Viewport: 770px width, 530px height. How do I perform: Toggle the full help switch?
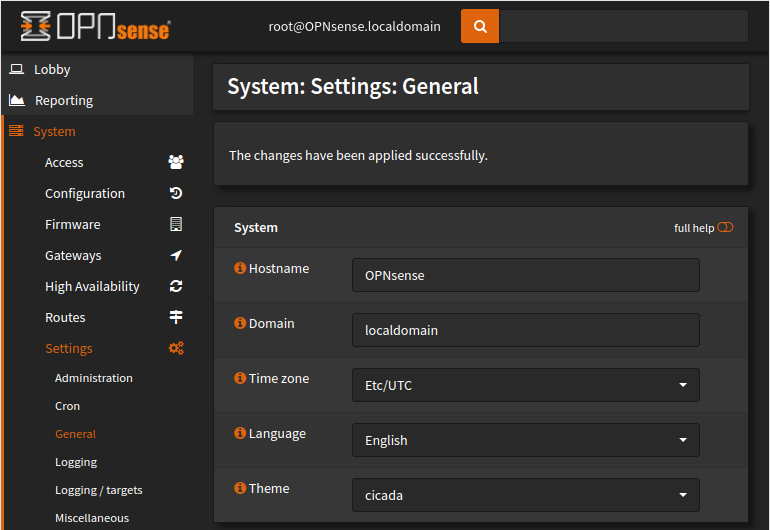[x=725, y=227]
